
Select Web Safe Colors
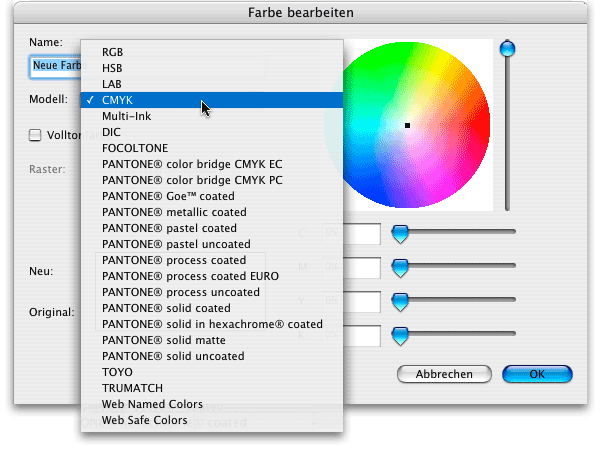[212, 420]
